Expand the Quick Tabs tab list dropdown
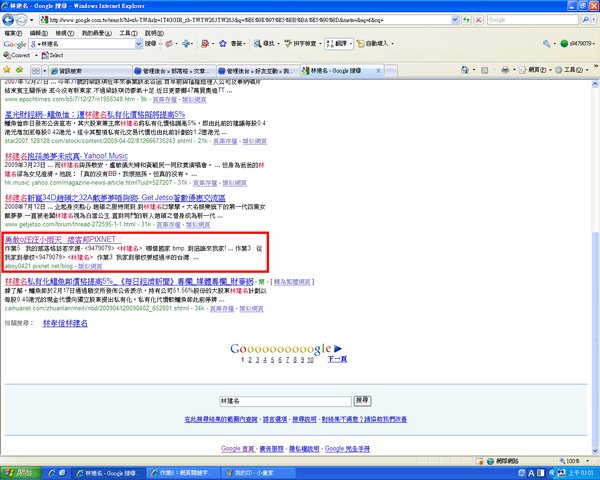600x480 pixels. [44, 71]
